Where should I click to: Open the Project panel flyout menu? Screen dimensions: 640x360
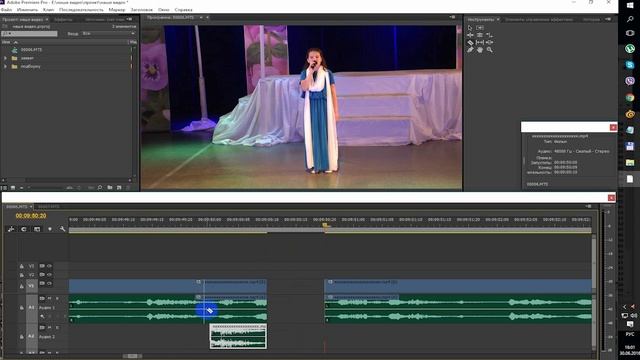point(129,19)
